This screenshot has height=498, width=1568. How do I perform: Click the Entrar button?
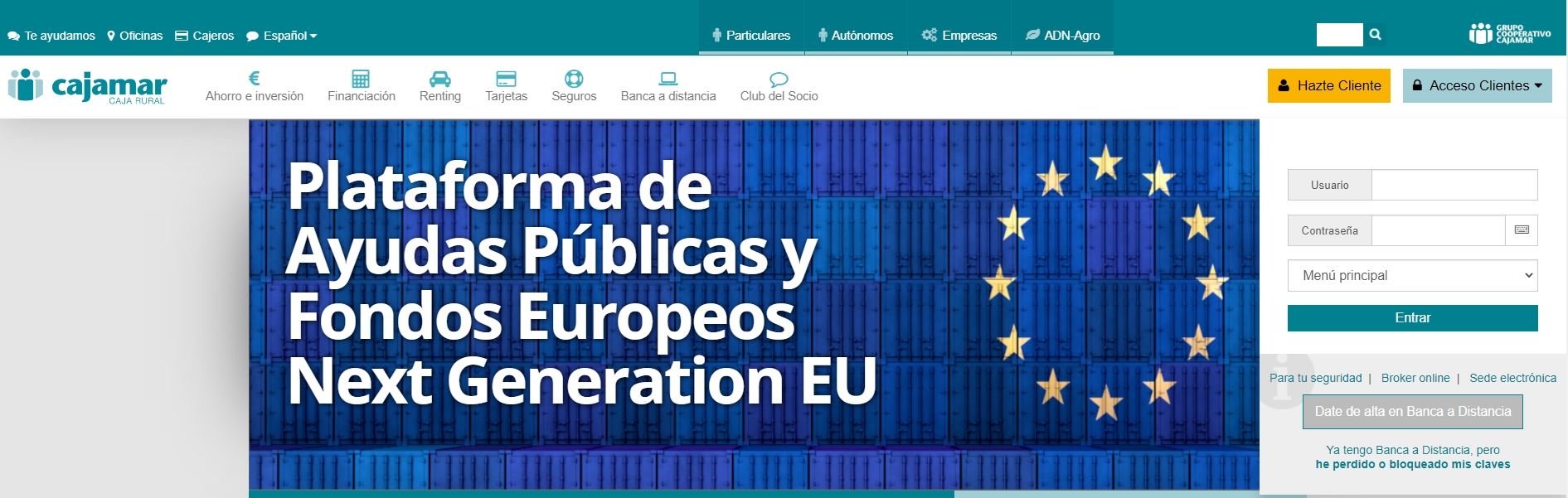1413,318
